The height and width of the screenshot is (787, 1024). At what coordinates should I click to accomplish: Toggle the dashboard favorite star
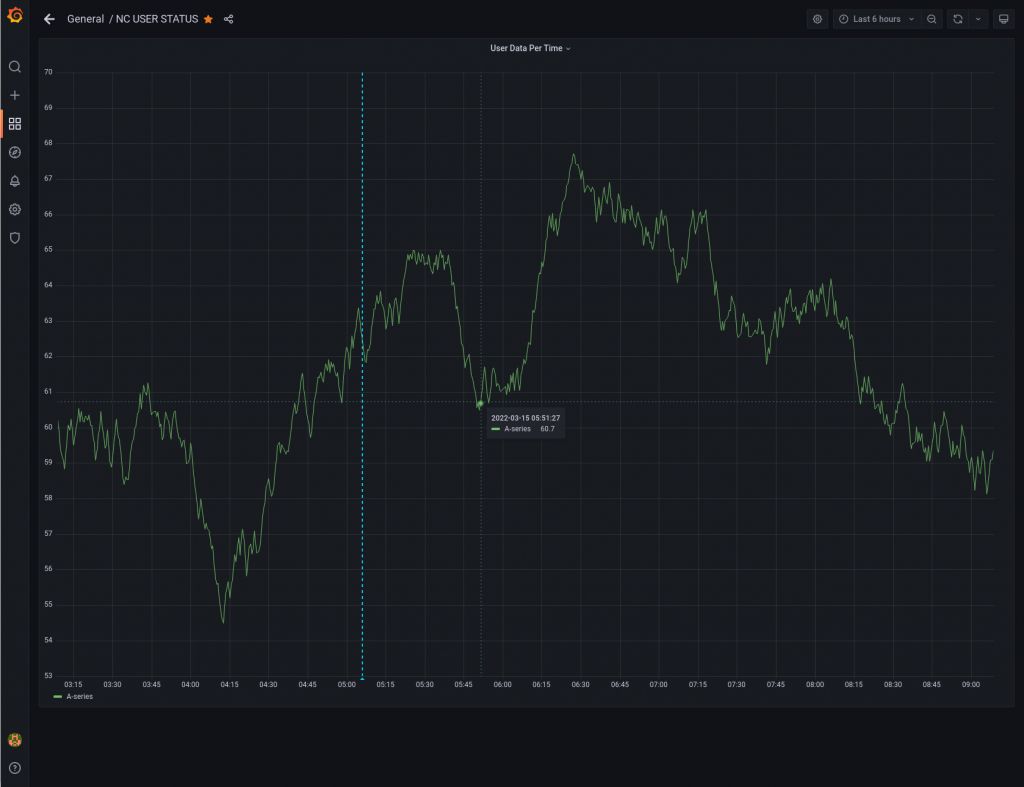click(x=207, y=18)
